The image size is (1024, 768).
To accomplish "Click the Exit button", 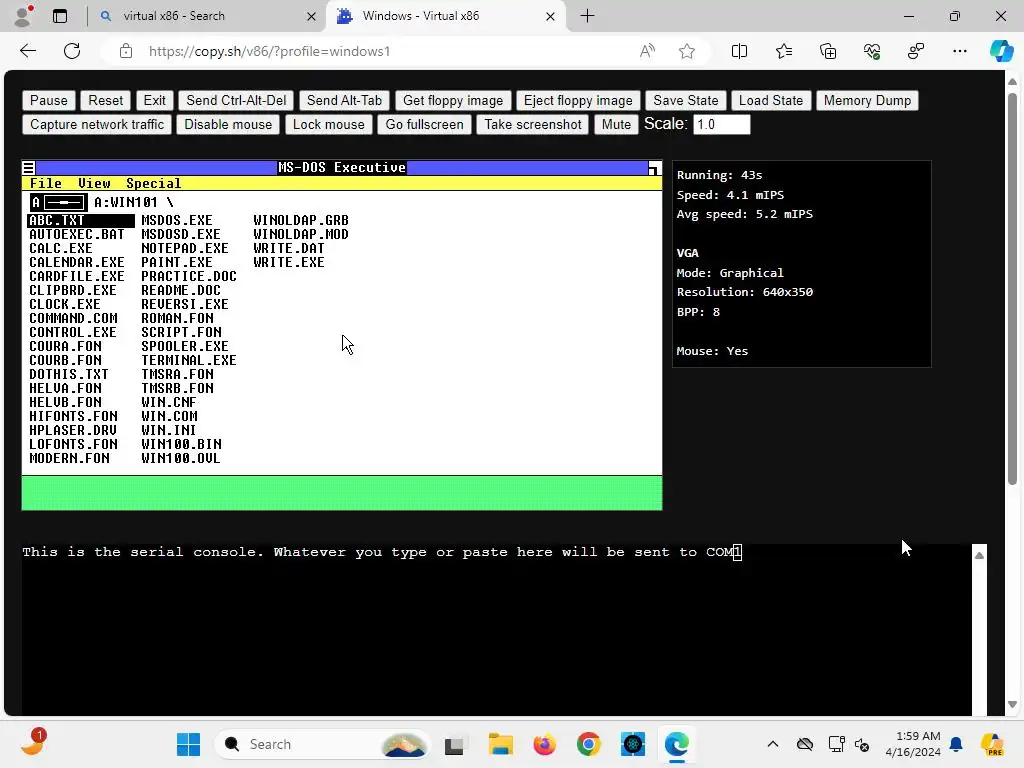I will point(154,101).
